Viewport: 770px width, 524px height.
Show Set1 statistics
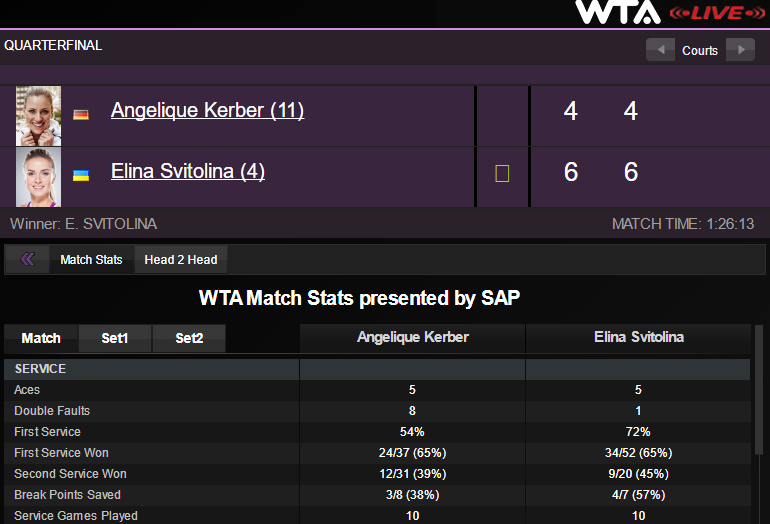115,338
